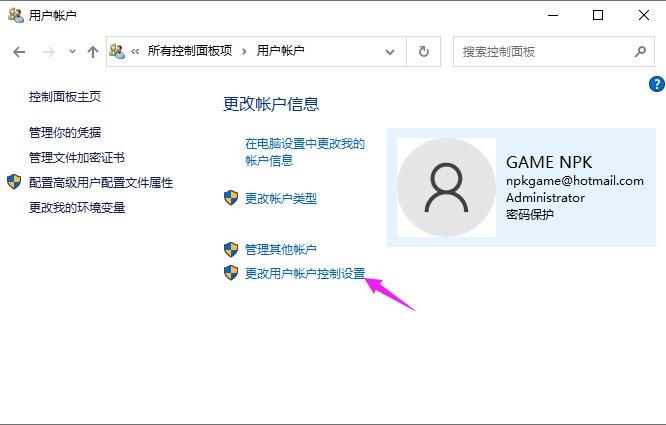Navigate up one level with Up arrow
666x425 pixels.
(x=93, y=51)
